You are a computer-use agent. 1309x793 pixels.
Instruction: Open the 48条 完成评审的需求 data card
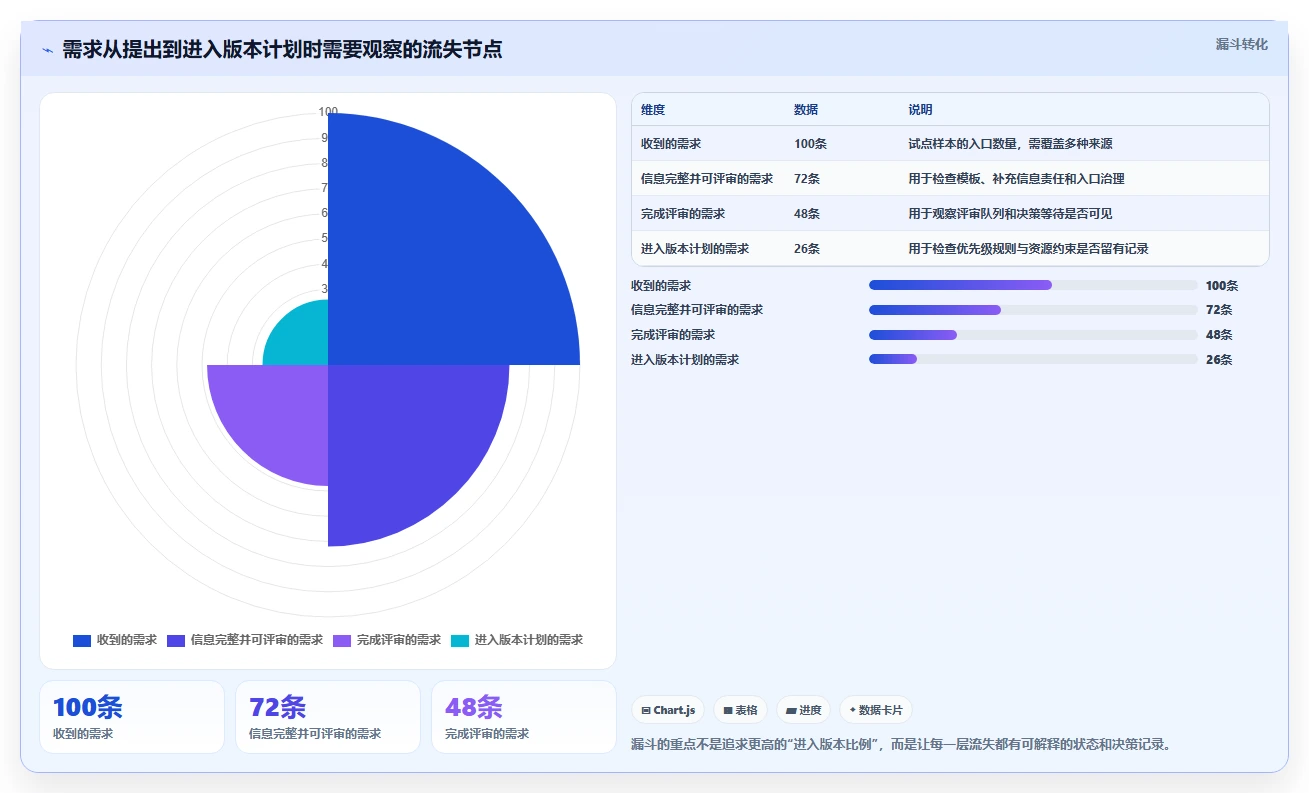tap(524, 717)
